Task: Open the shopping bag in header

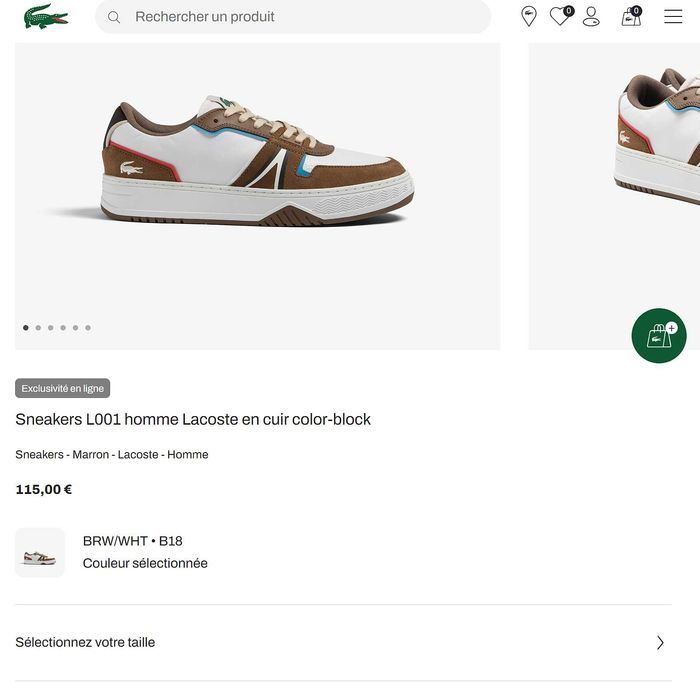Action: pos(631,16)
